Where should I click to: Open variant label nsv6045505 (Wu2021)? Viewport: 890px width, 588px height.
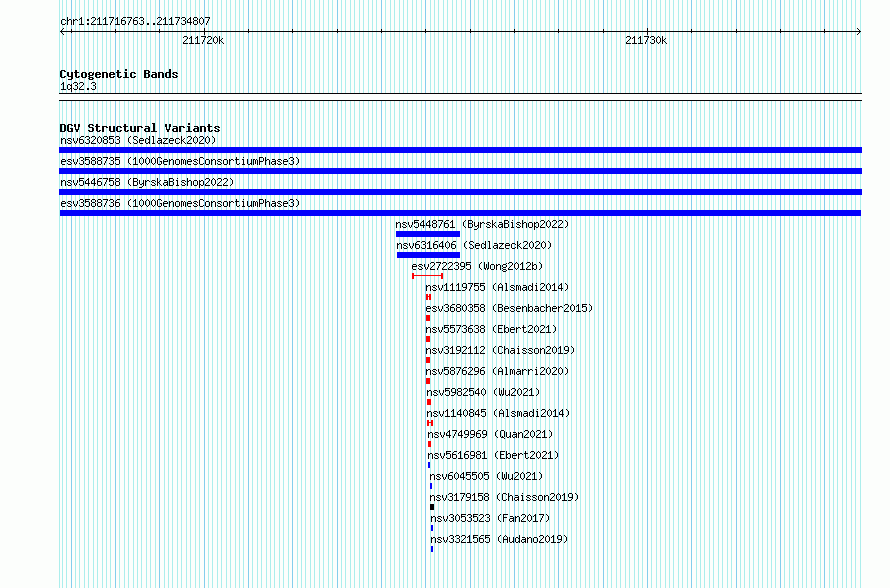[x=486, y=476]
